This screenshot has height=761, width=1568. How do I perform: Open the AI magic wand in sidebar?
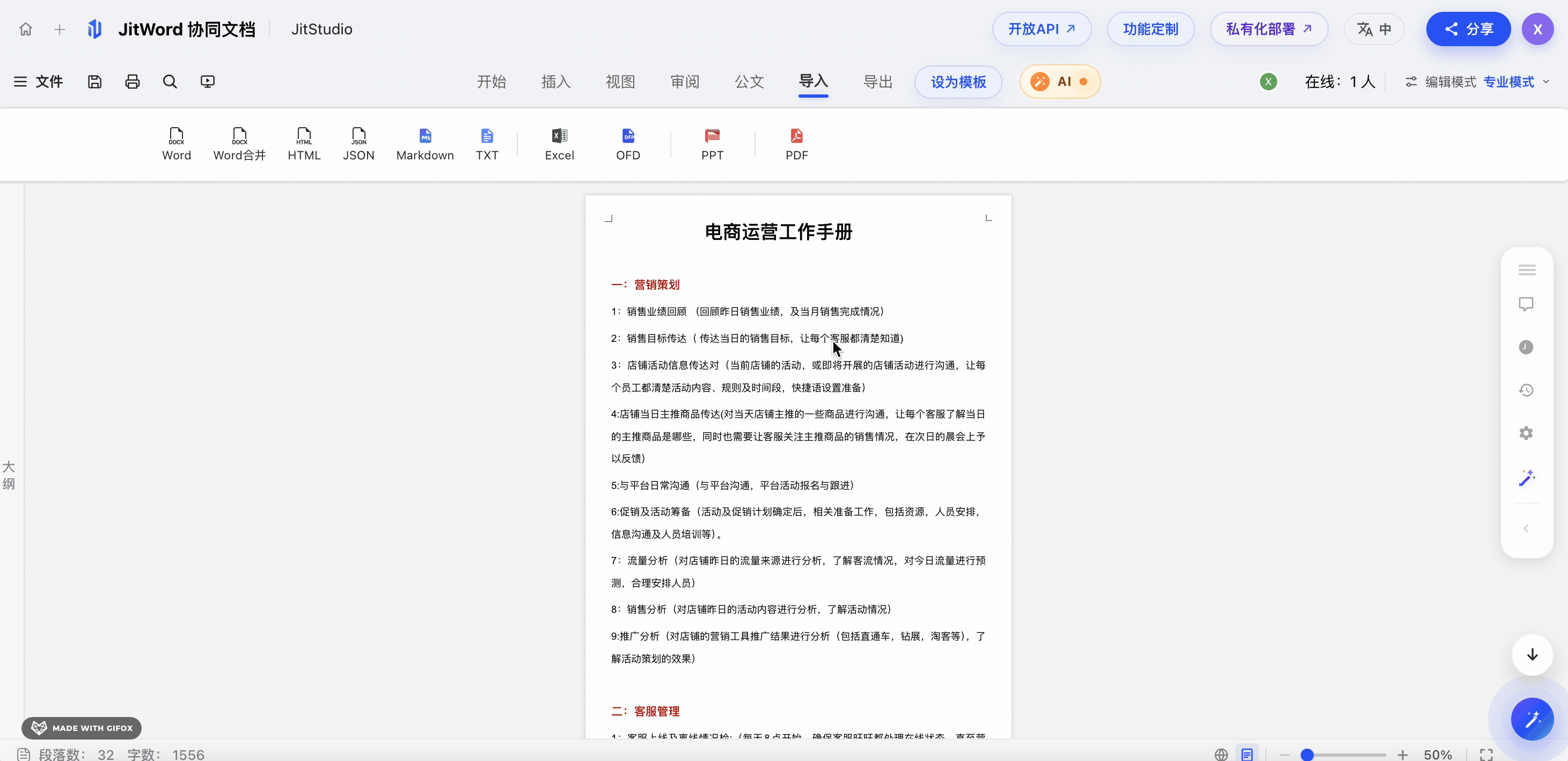[1526, 478]
